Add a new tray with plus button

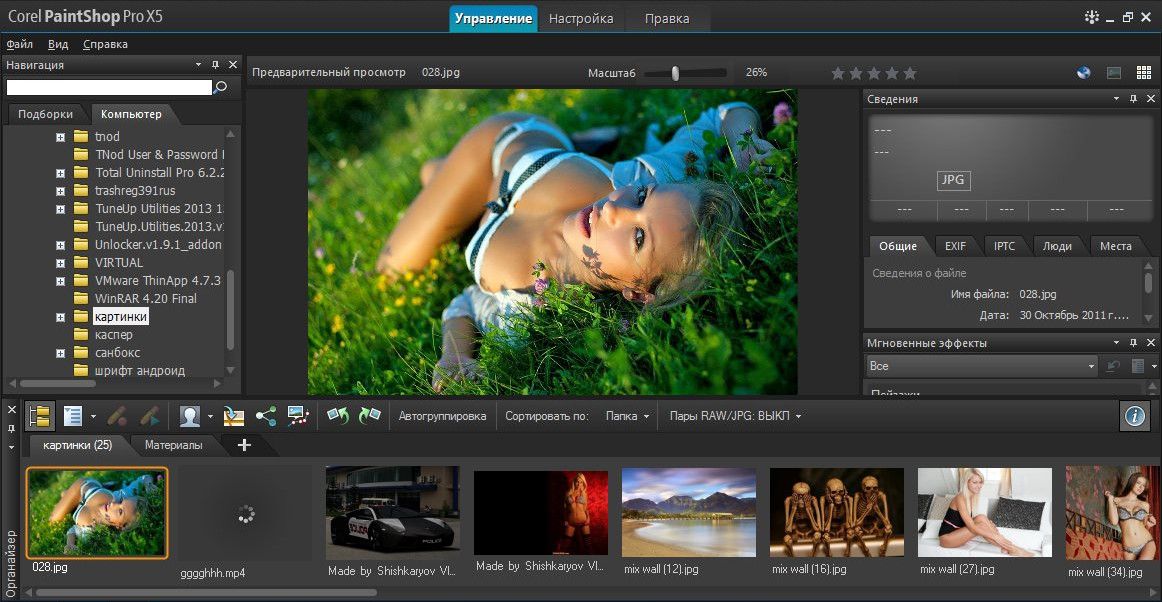[243, 445]
